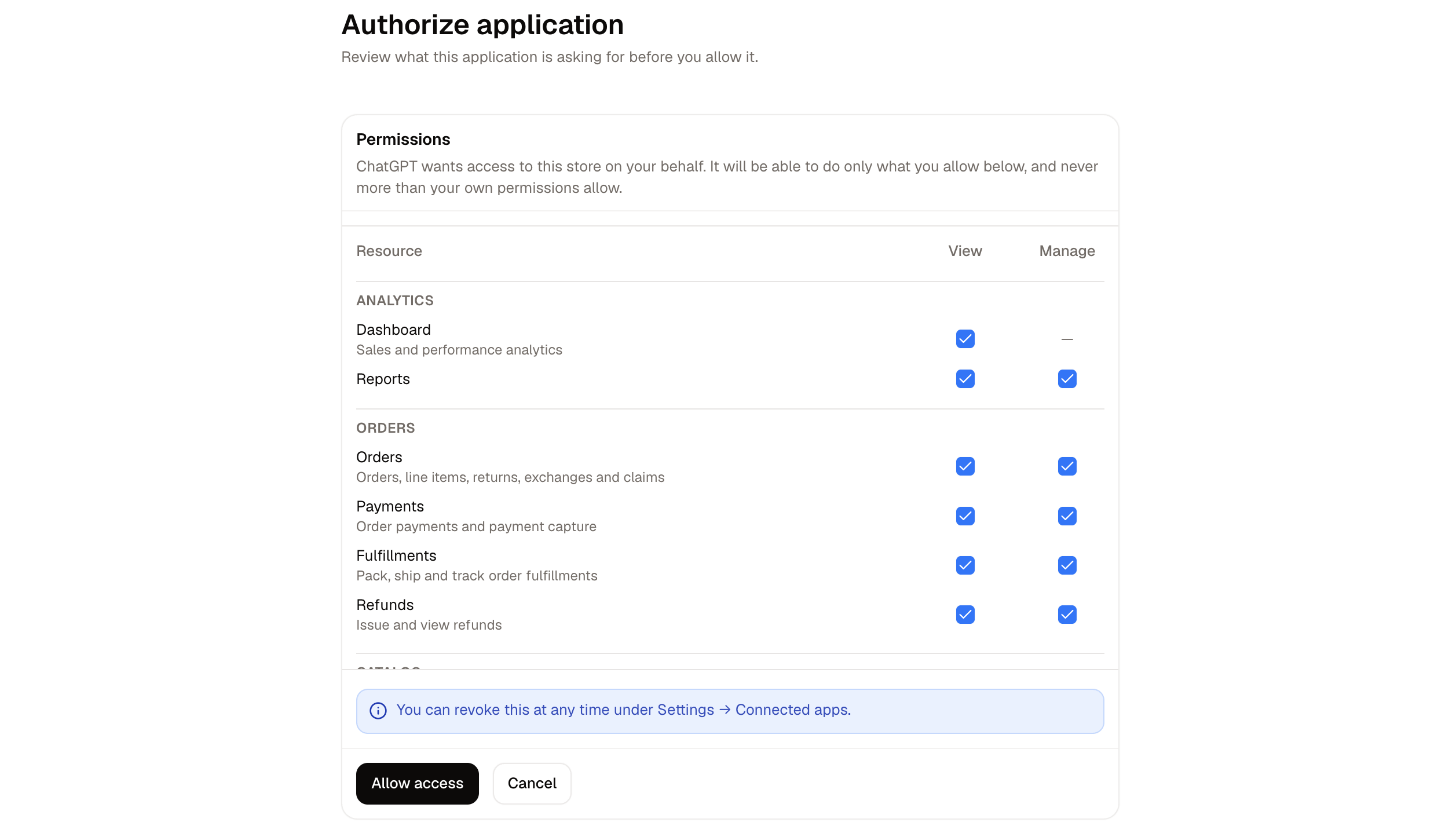This screenshot has height=826, width=1456.
Task: Click 'Pack, ship and track order fulfillments' text
Action: 477,576
